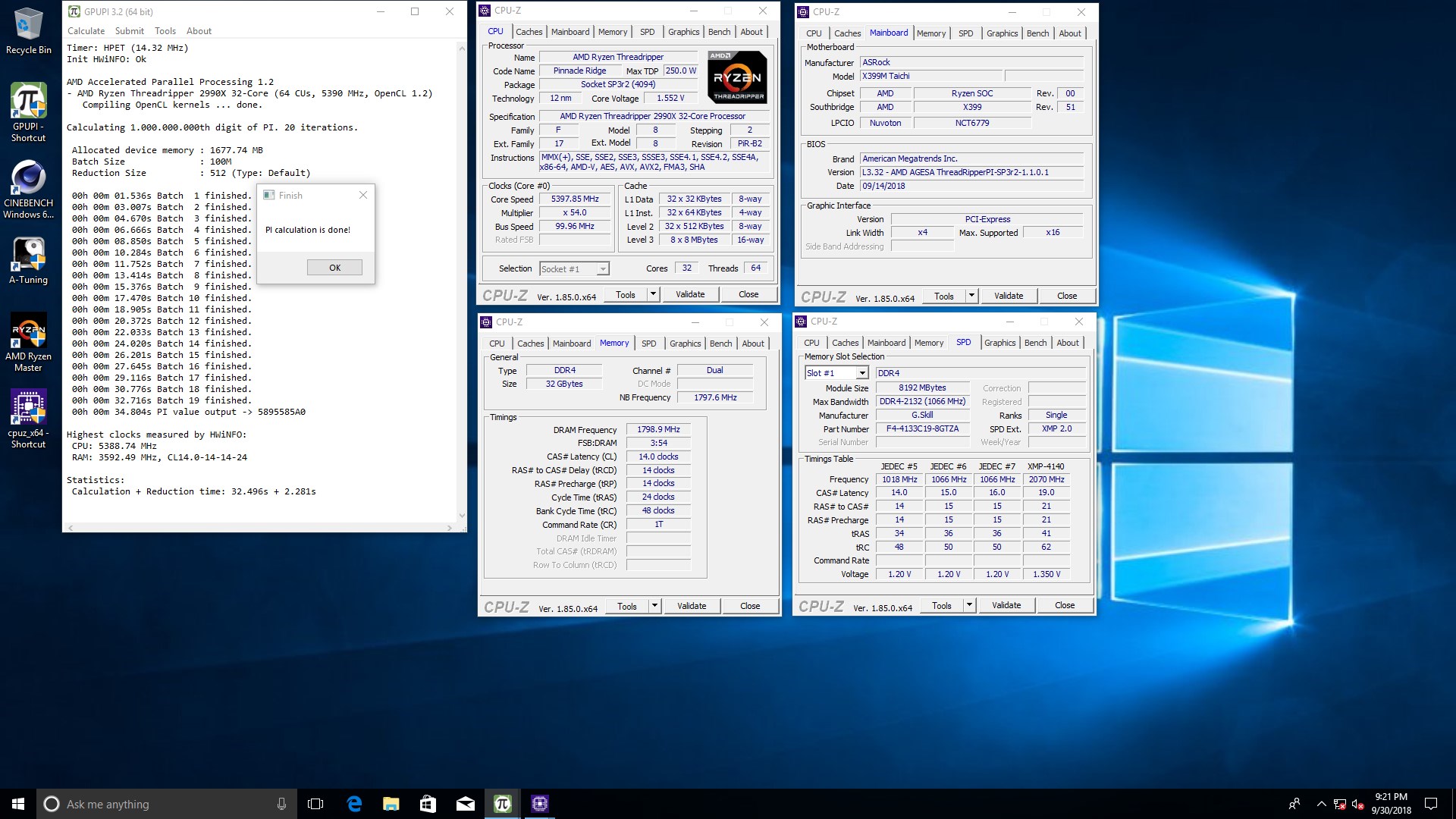Open the SPD tab in the Memory window
Screen dimensions: 1456x819
[x=648, y=344]
